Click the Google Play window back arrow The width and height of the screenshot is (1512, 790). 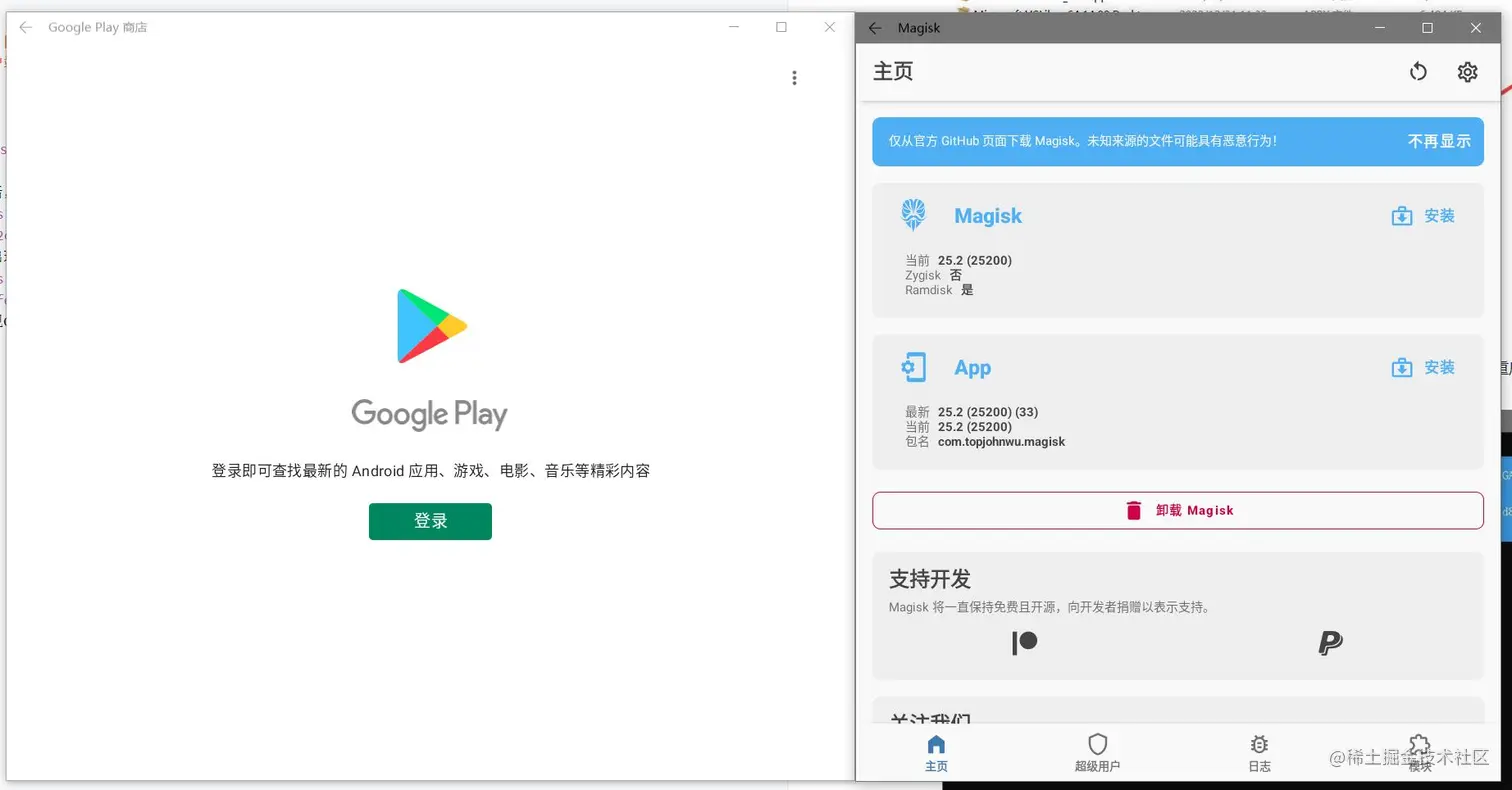(26, 28)
